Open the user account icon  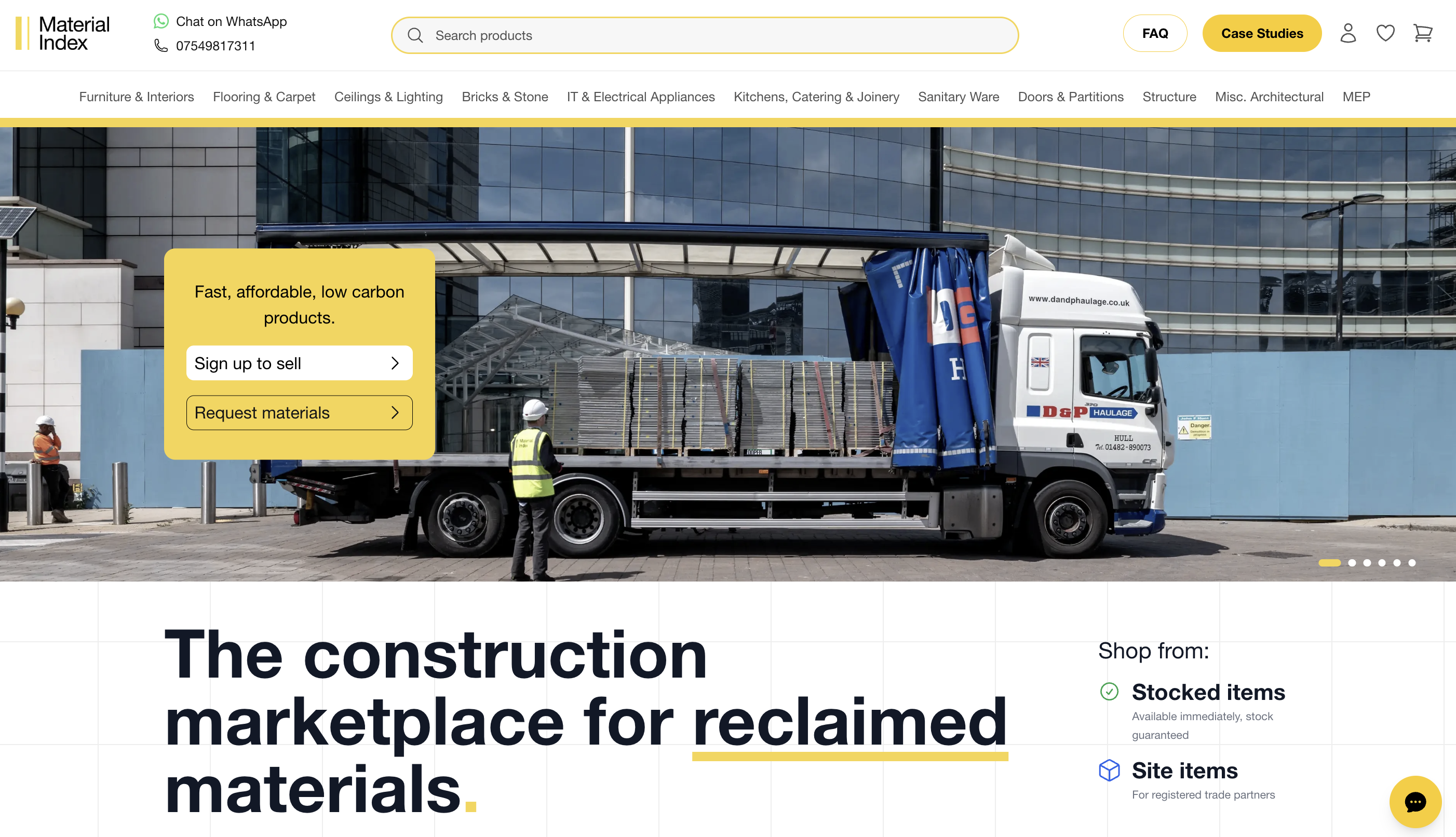coord(1348,33)
